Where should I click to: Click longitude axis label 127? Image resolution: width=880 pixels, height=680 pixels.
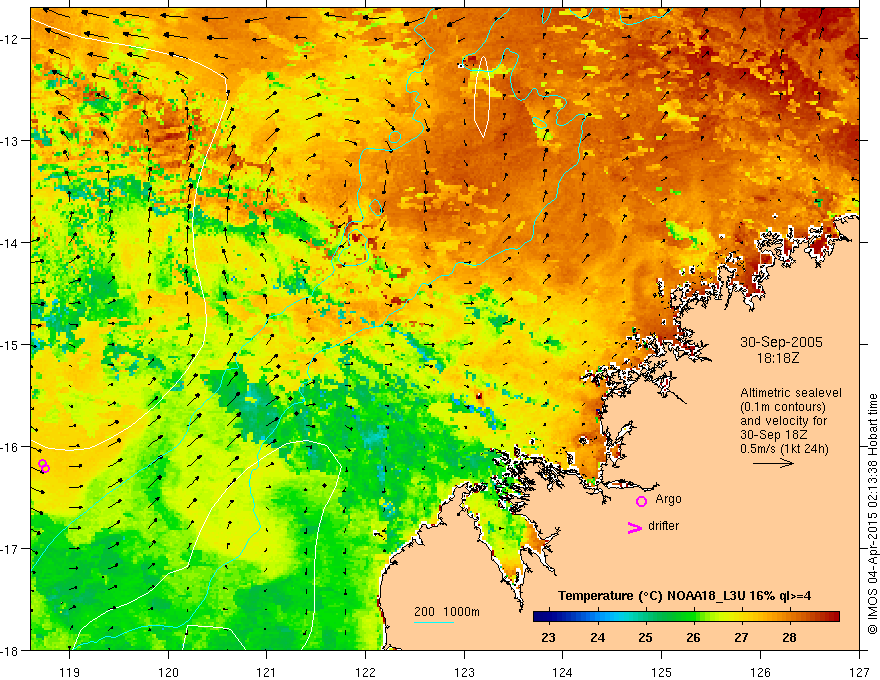click(859, 672)
